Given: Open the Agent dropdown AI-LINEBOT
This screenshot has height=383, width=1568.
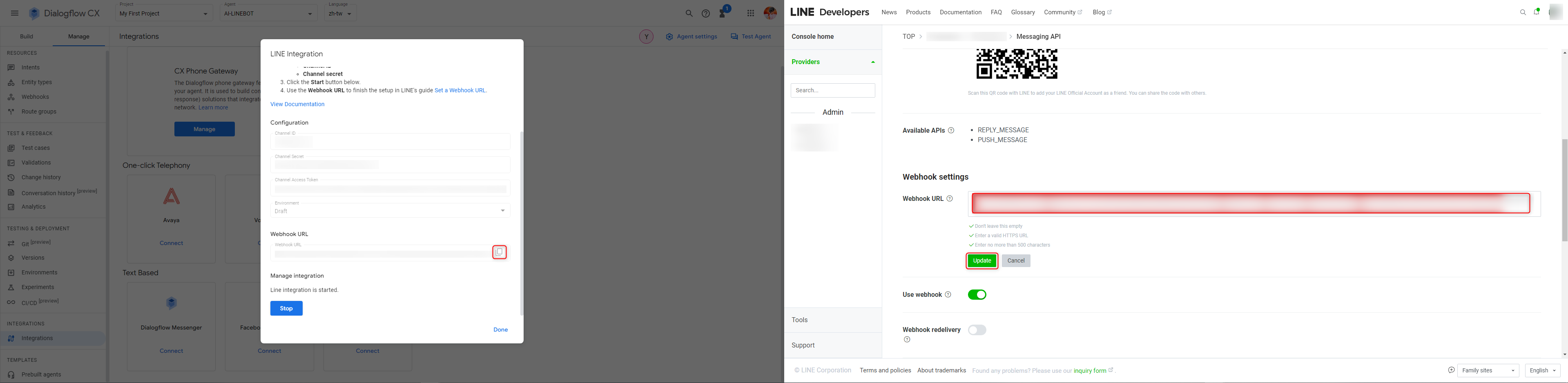Looking at the screenshot, I should [x=268, y=13].
